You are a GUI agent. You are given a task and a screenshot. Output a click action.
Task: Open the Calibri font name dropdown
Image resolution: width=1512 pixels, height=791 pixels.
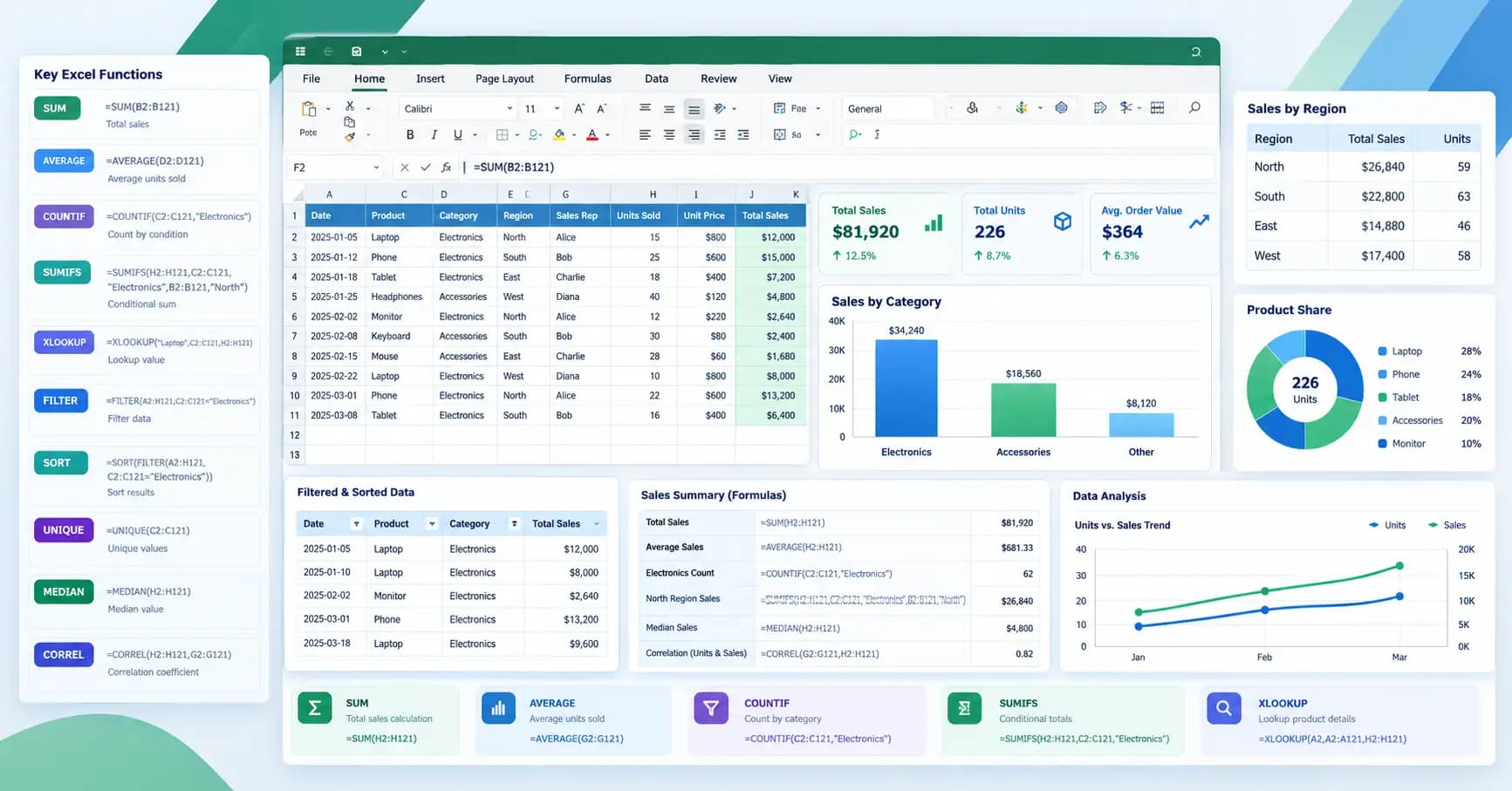[x=510, y=109]
